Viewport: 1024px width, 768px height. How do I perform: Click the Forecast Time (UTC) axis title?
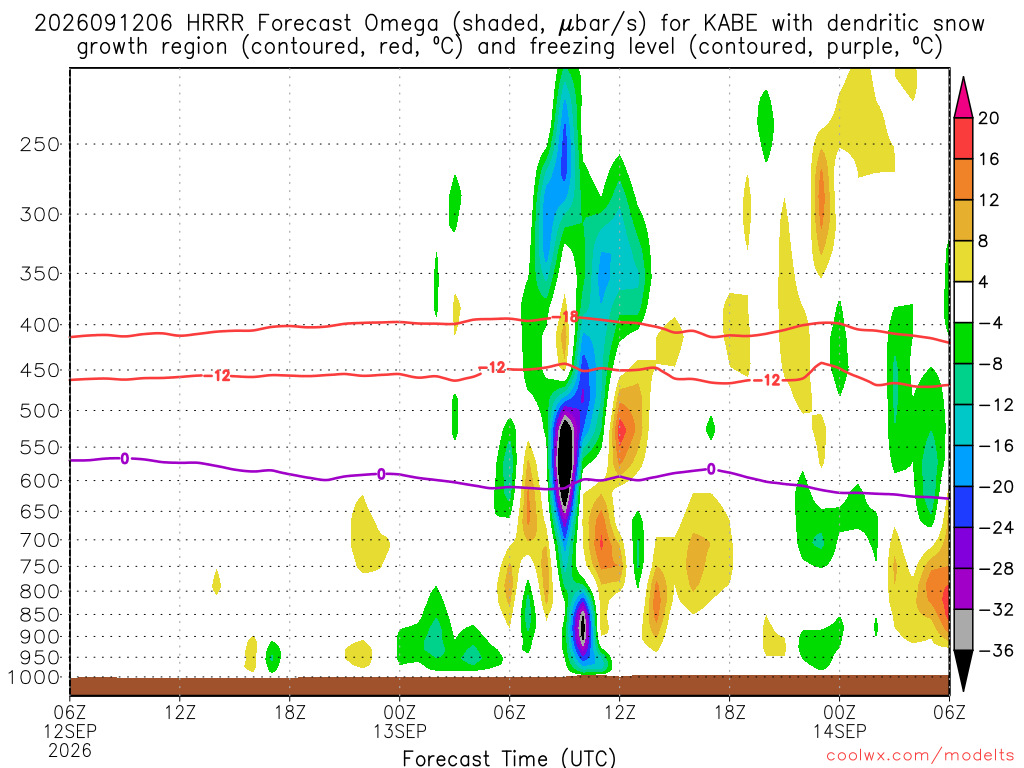pos(509,758)
